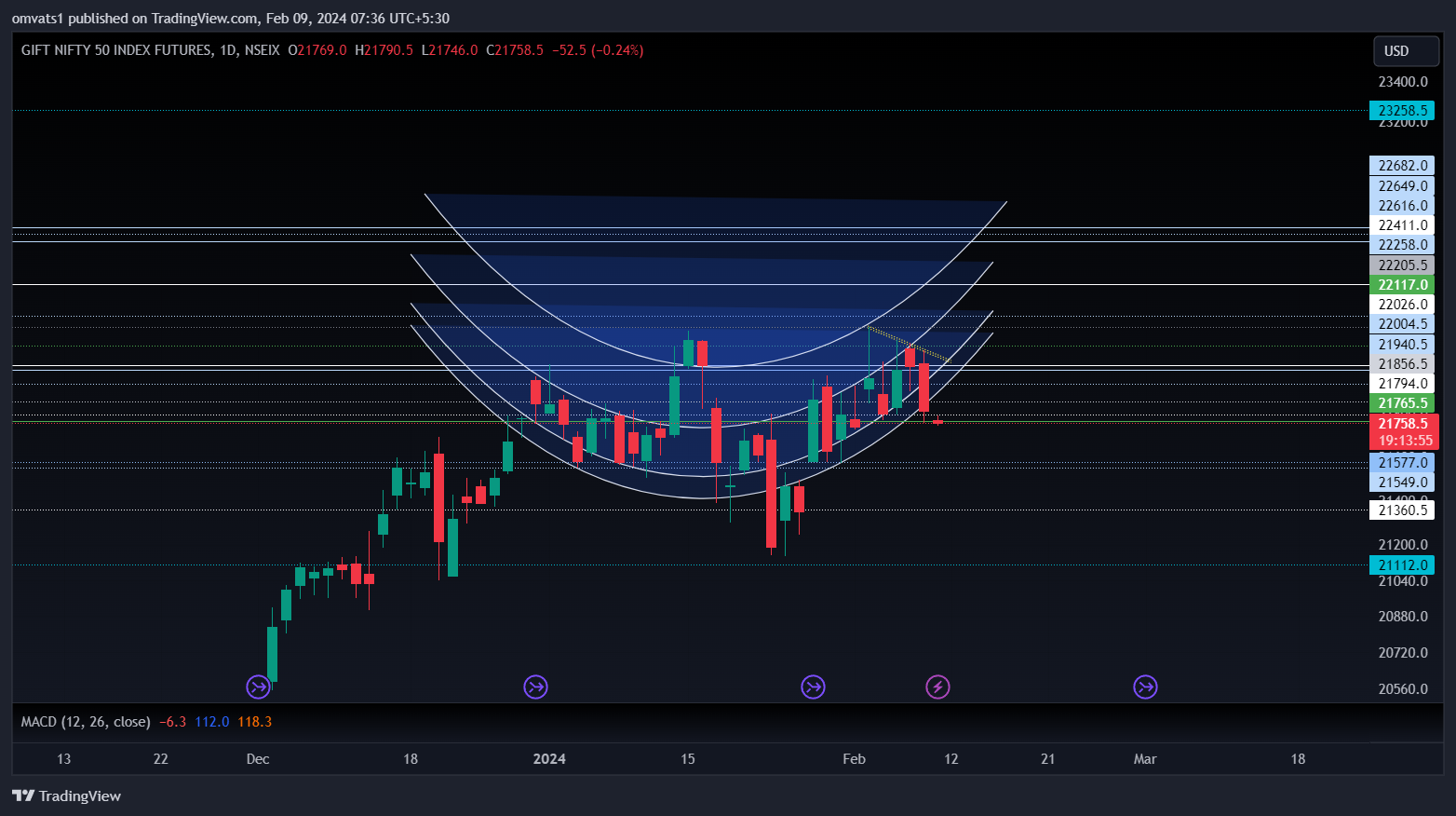Viewport: 1456px width, 816px height.
Task: Click the 22 date label on time axis
Action: pyautogui.click(x=160, y=759)
